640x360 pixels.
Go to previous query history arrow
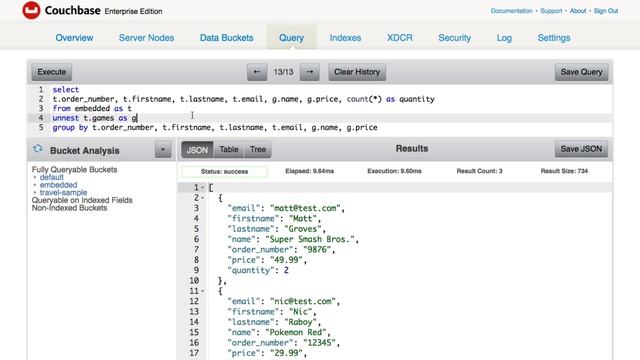tap(257, 72)
